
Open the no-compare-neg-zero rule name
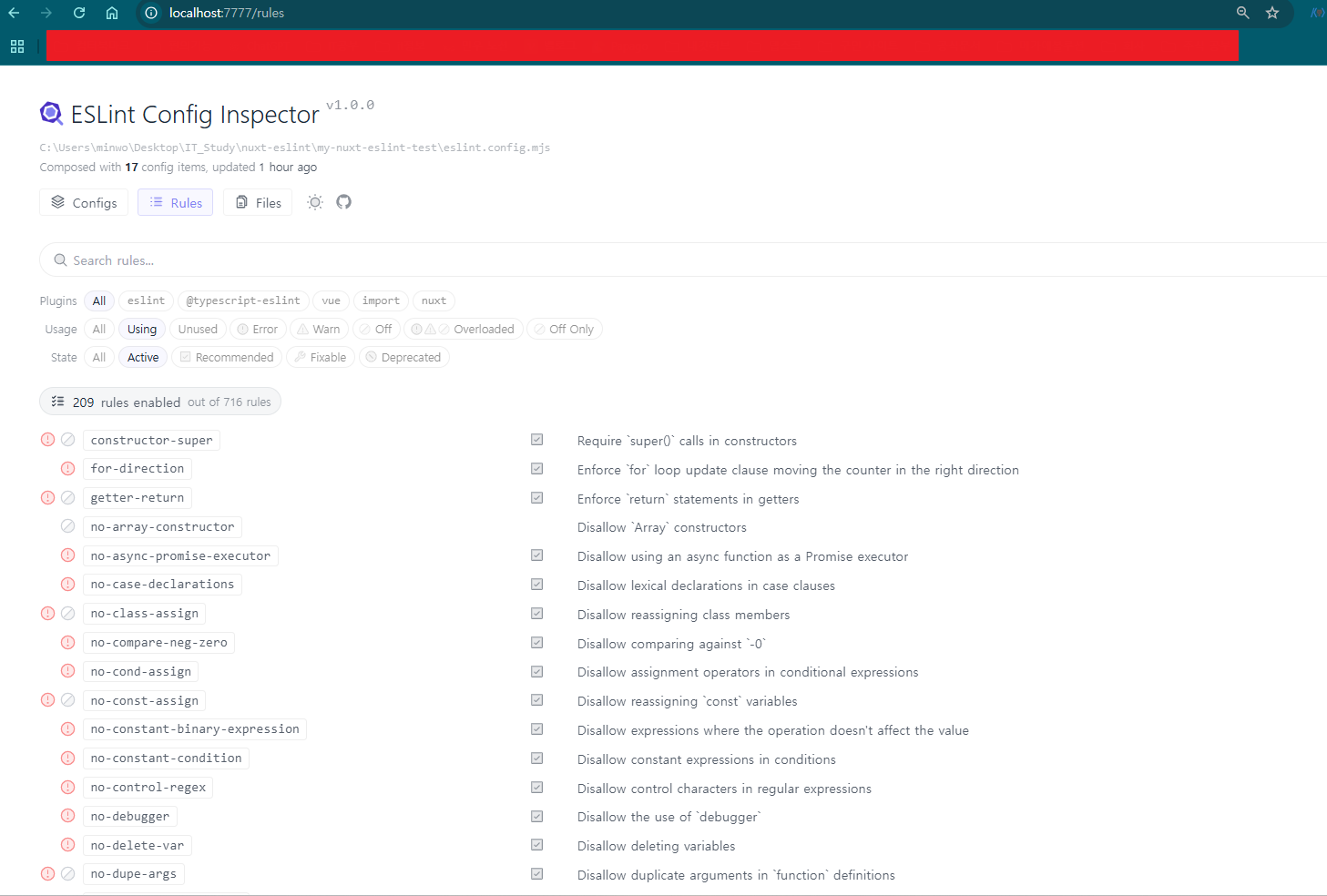coord(158,642)
